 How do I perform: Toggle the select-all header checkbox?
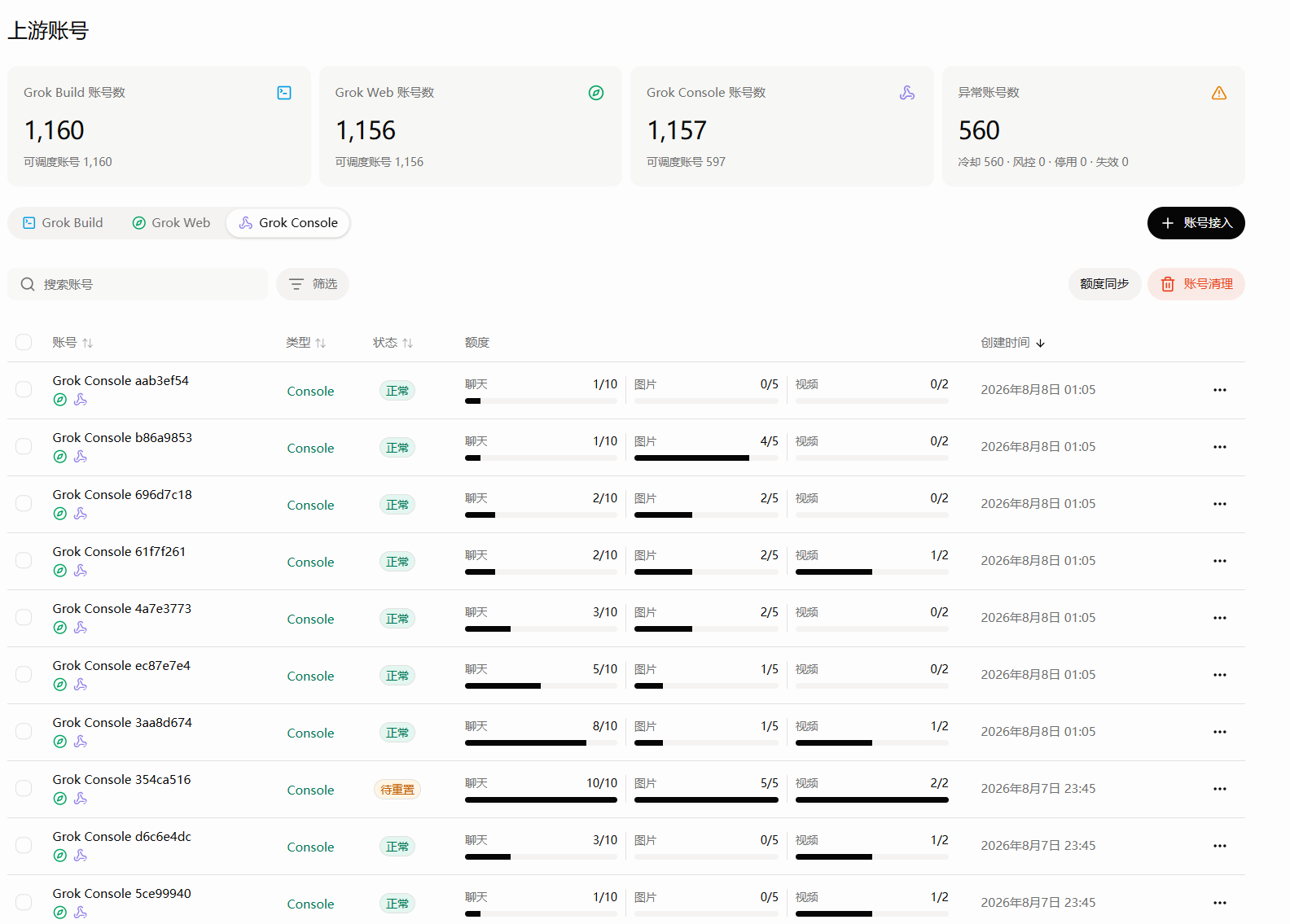pos(24,342)
